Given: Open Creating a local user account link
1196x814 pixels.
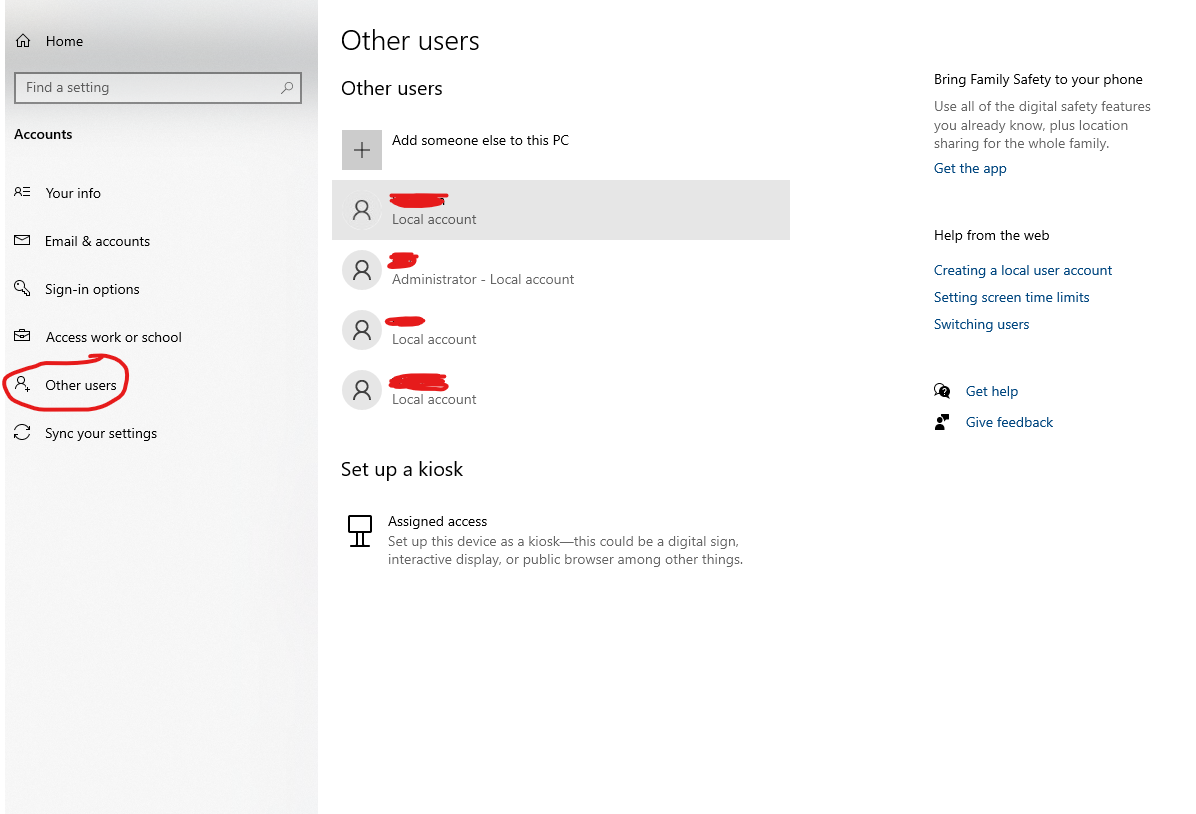Looking at the screenshot, I should pos(1022,270).
